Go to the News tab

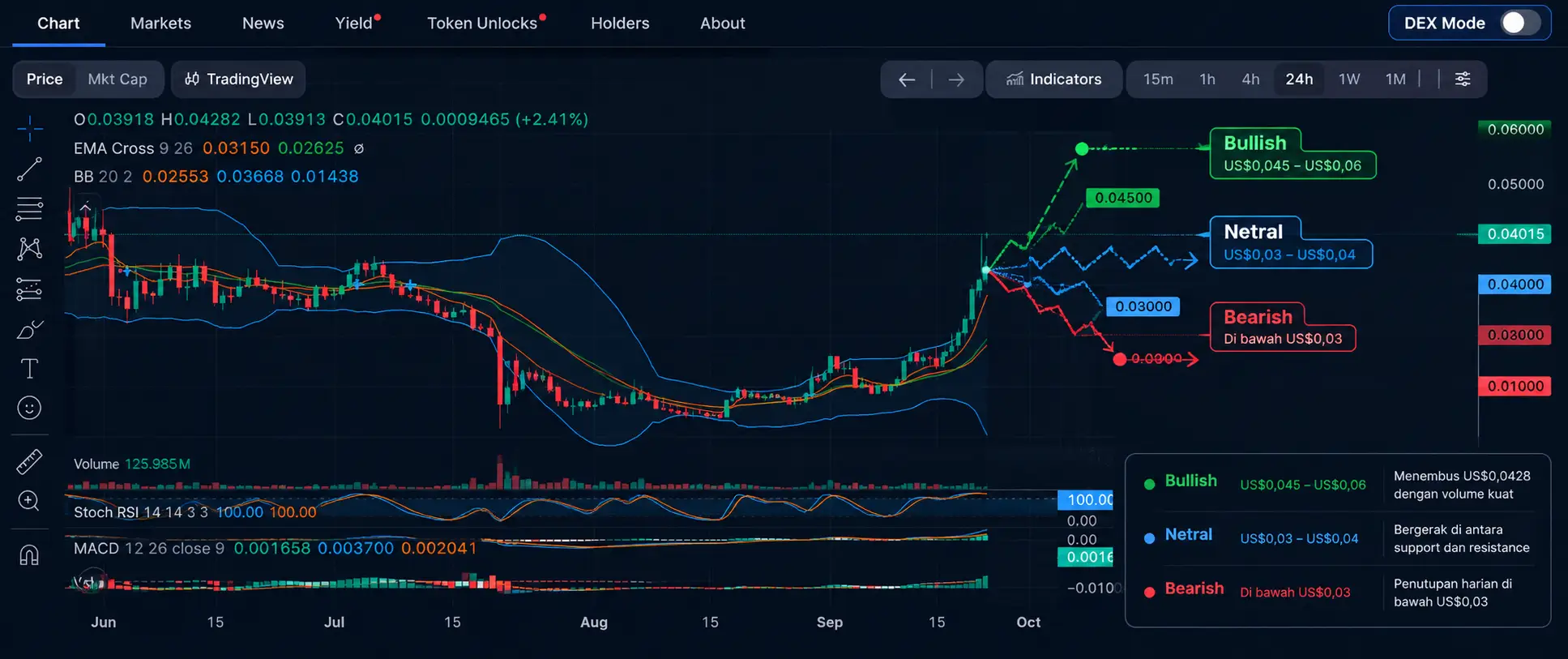point(263,23)
